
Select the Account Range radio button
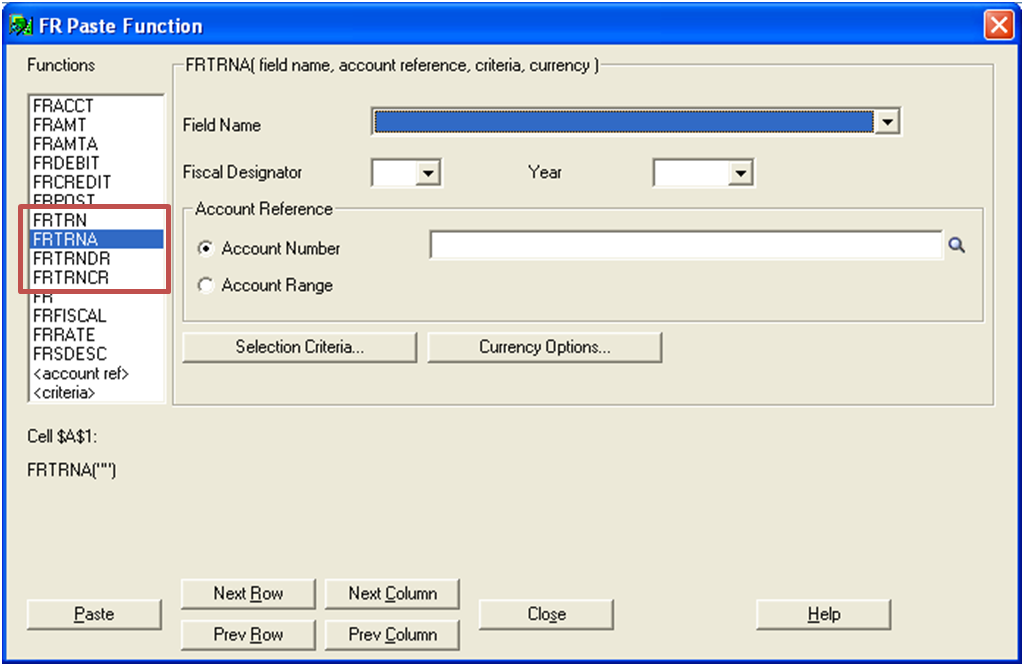[205, 286]
